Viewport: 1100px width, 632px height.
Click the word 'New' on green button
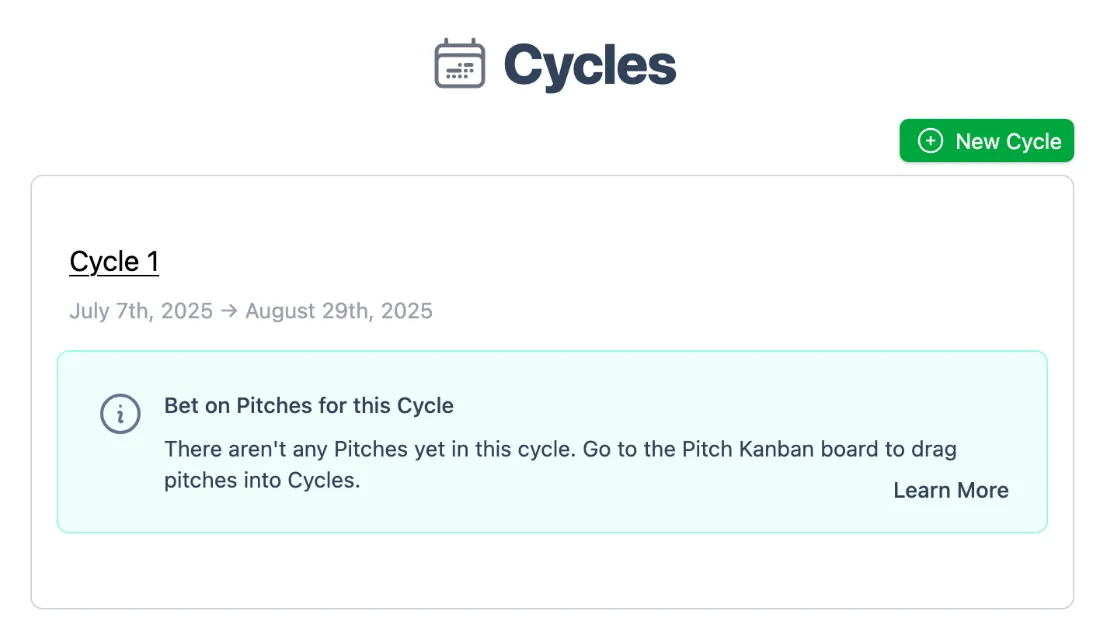(977, 141)
